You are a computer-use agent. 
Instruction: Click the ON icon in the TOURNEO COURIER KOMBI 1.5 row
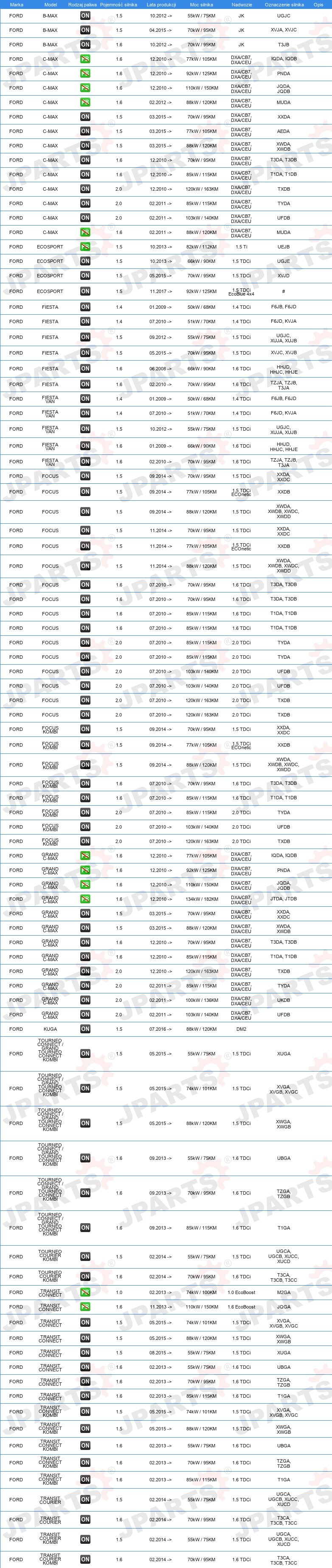(85, 1256)
